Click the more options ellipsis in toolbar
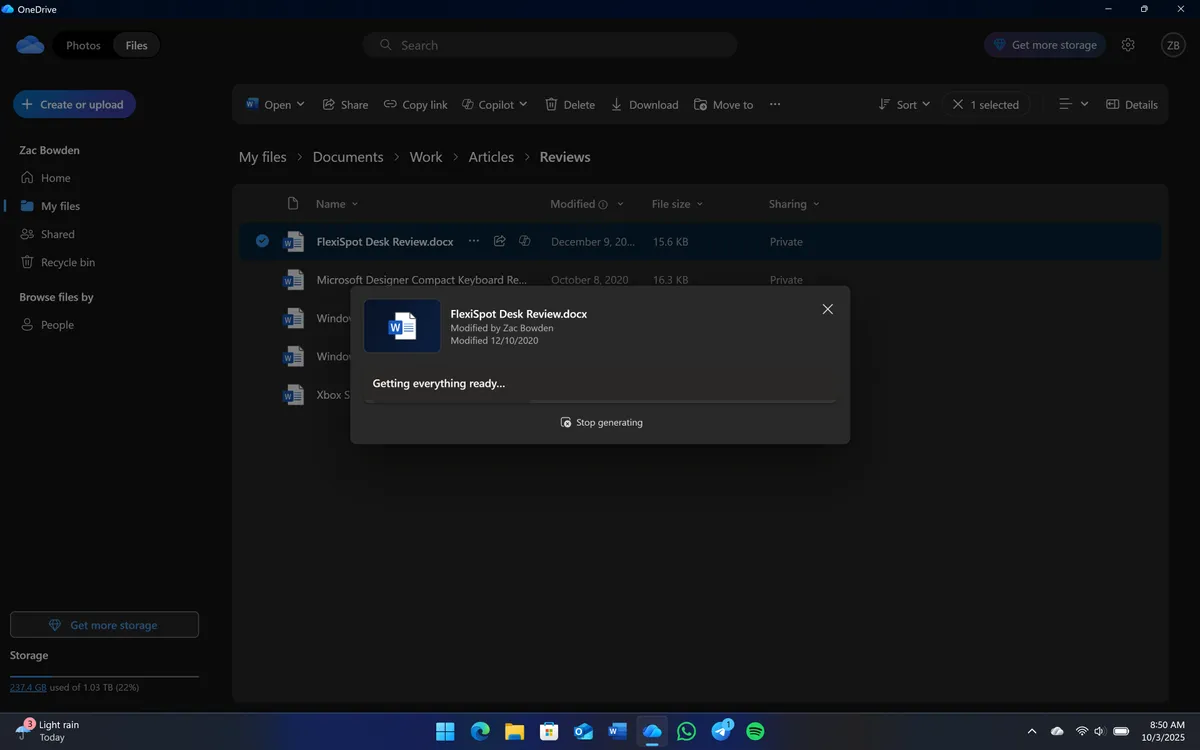This screenshot has height=750, width=1200. [775, 105]
